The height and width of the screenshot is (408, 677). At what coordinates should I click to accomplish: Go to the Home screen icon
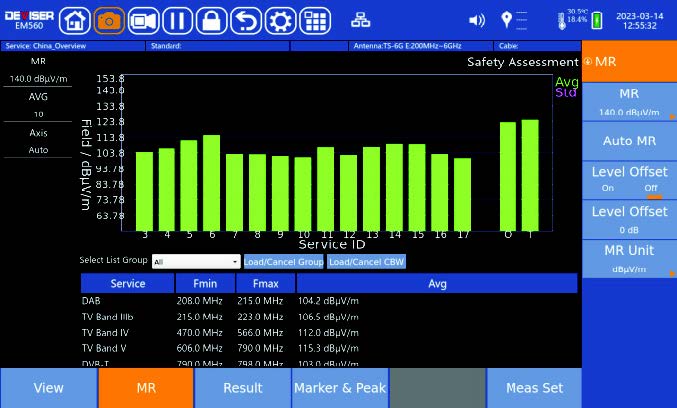(x=76, y=20)
